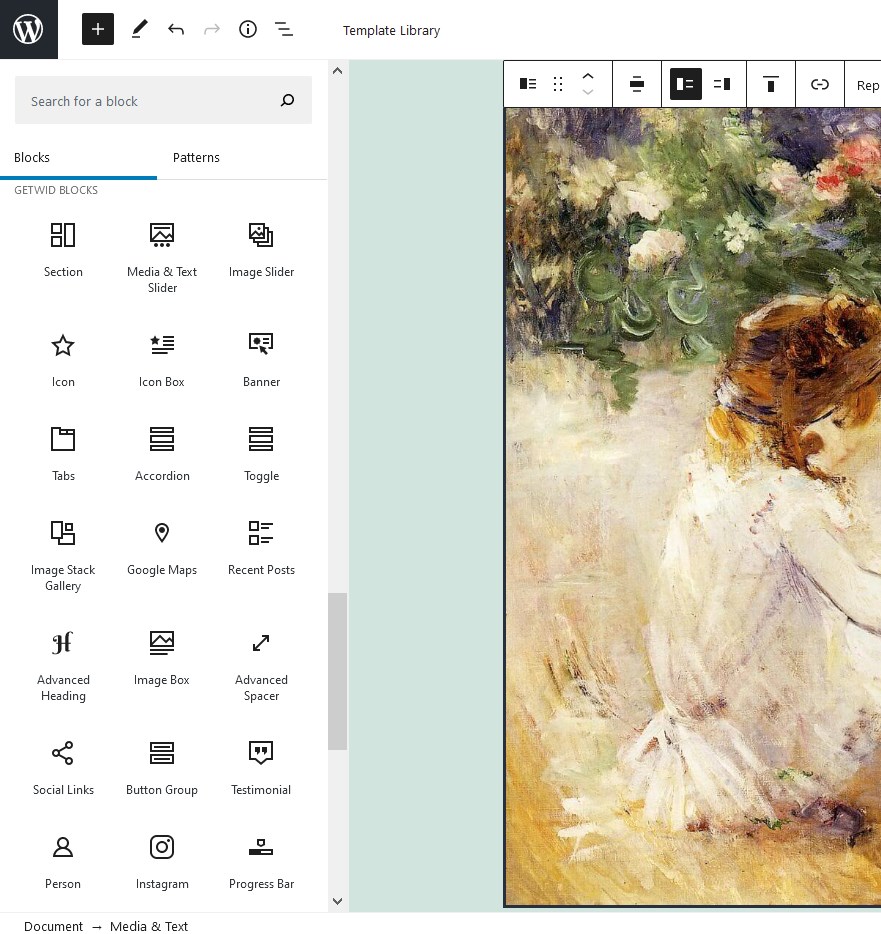Insert a Social Links block
Image resolution: width=881 pixels, height=934 pixels.
63,770
